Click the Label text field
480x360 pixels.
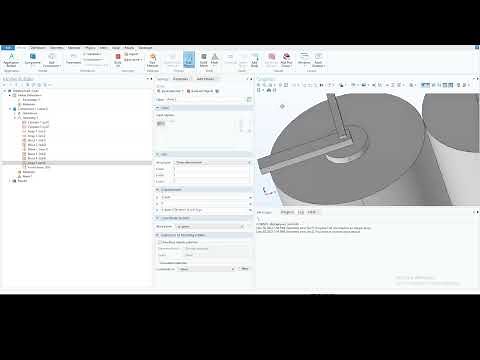click(x=205, y=100)
